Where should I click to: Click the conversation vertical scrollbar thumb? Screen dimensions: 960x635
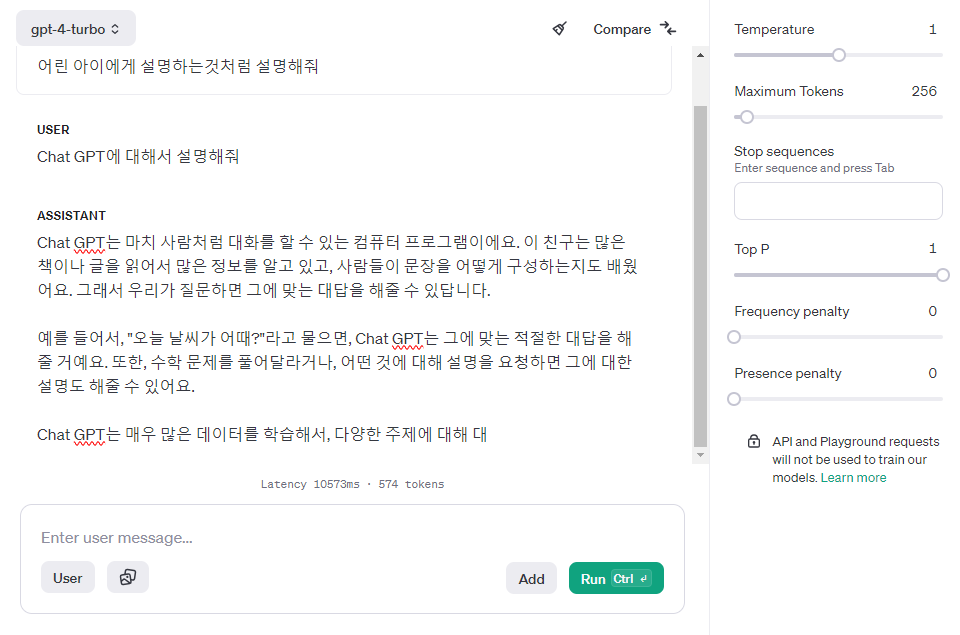tap(700, 276)
